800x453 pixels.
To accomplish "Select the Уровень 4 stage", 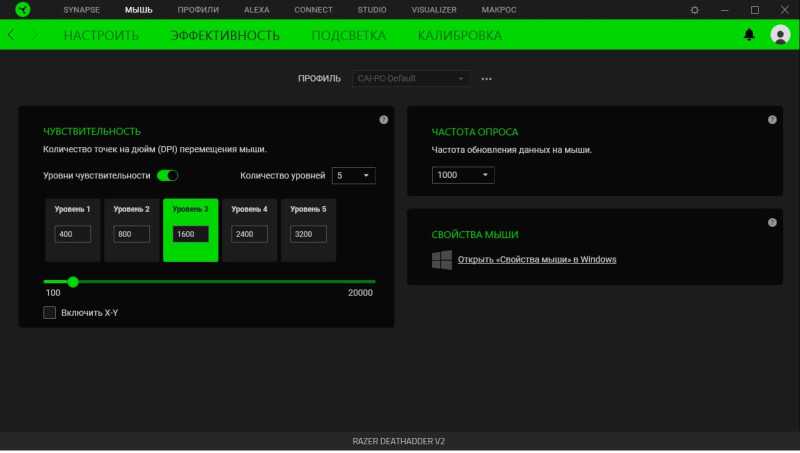I will (x=249, y=230).
